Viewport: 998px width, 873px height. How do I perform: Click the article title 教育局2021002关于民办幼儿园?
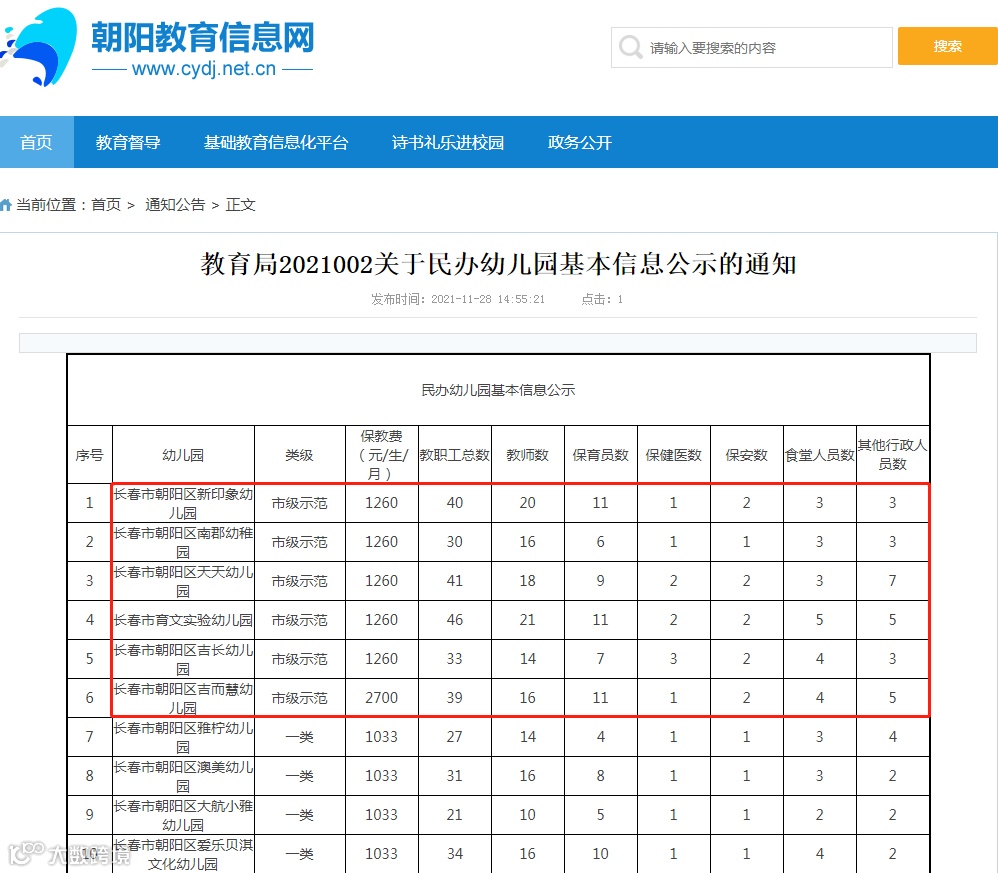point(498,263)
